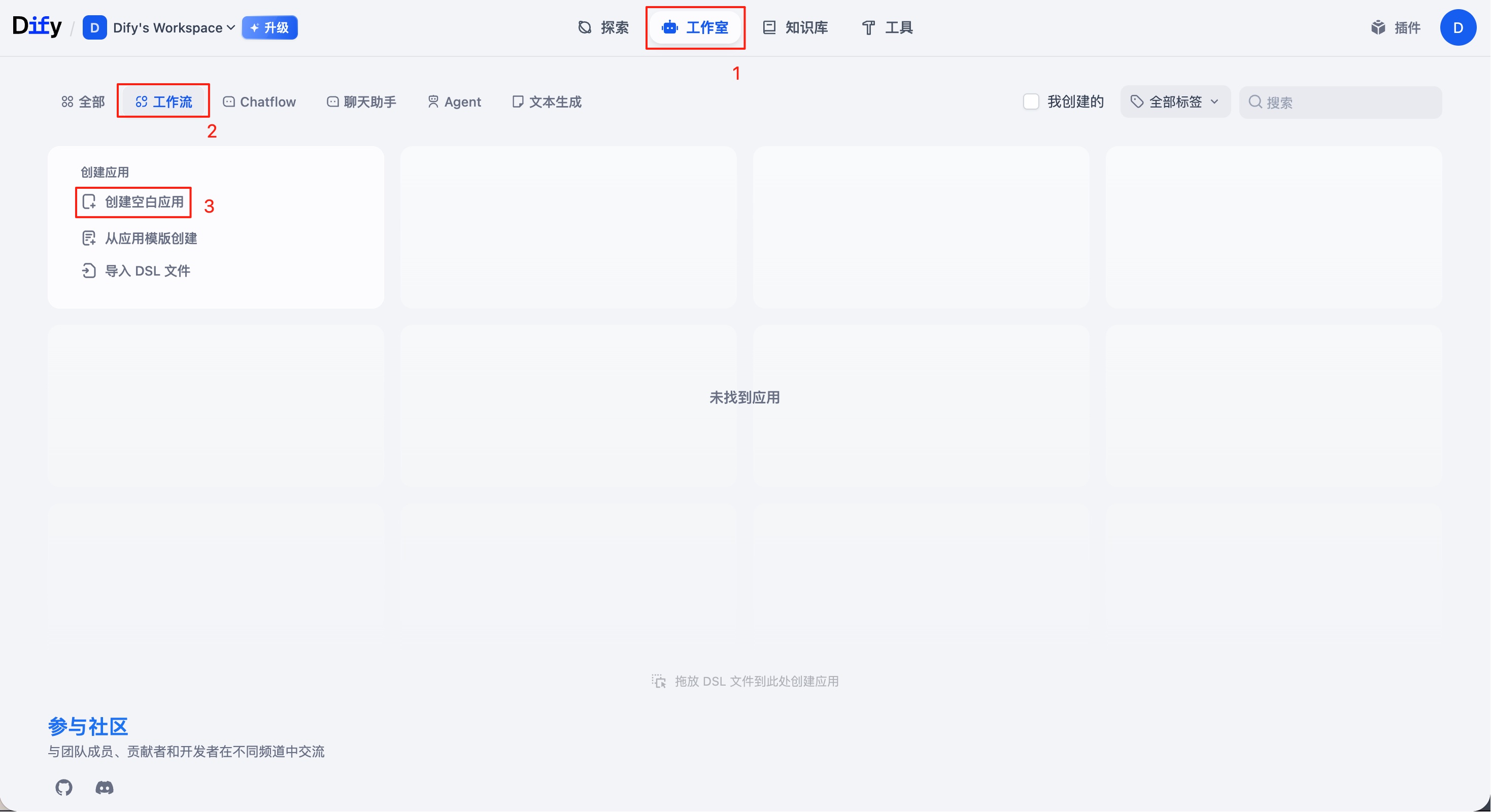Open the 工具 section icon
The width and height of the screenshot is (1491, 812).
pyautogui.click(x=868, y=27)
